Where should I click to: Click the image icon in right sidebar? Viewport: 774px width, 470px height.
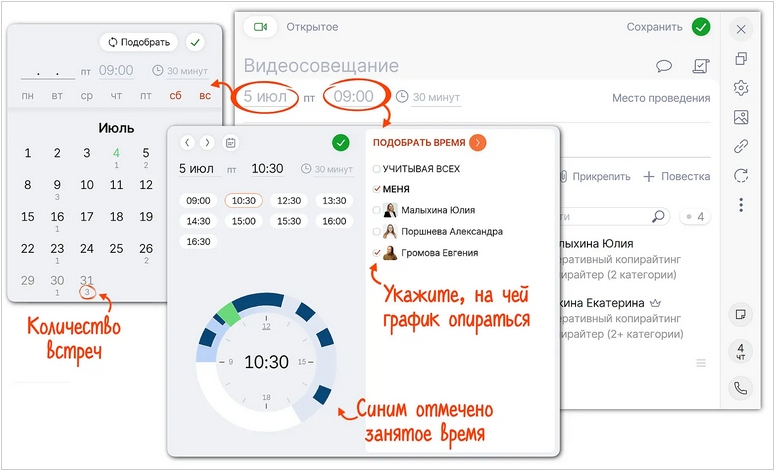pyautogui.click(x=741, y=117)
